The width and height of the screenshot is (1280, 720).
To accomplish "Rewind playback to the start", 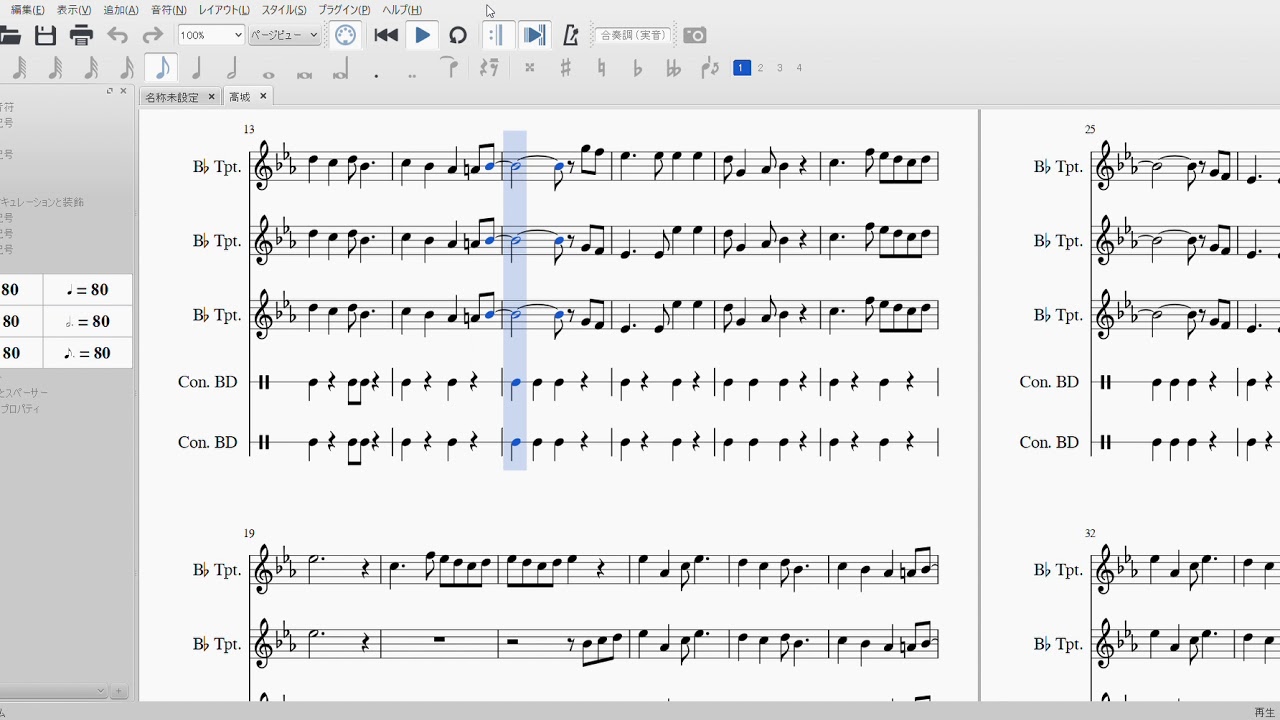I will [x=386, y=36].
